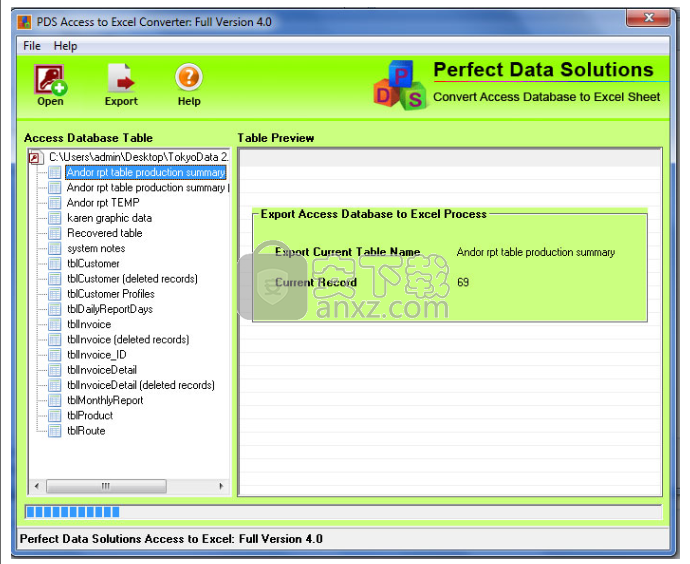This screenshot has width=690, height=564.
Task: Select tblCustomer (deleted records) table
Action: pos(132,278)
